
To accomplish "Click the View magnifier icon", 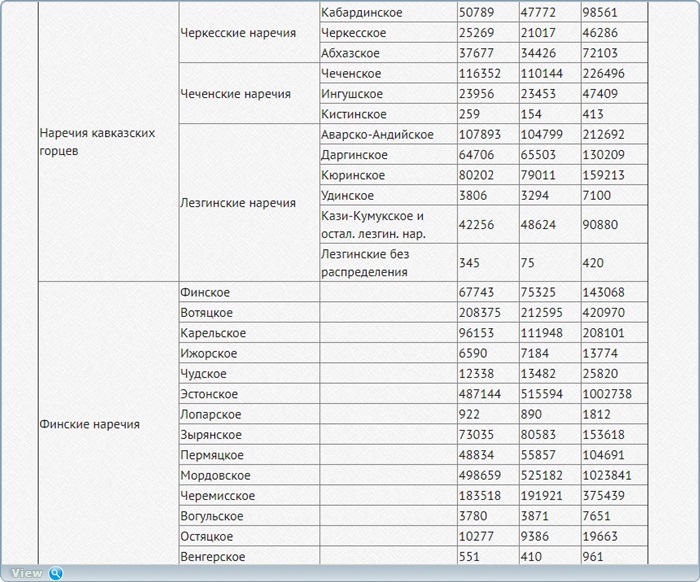I will click(x=55, y=573).
